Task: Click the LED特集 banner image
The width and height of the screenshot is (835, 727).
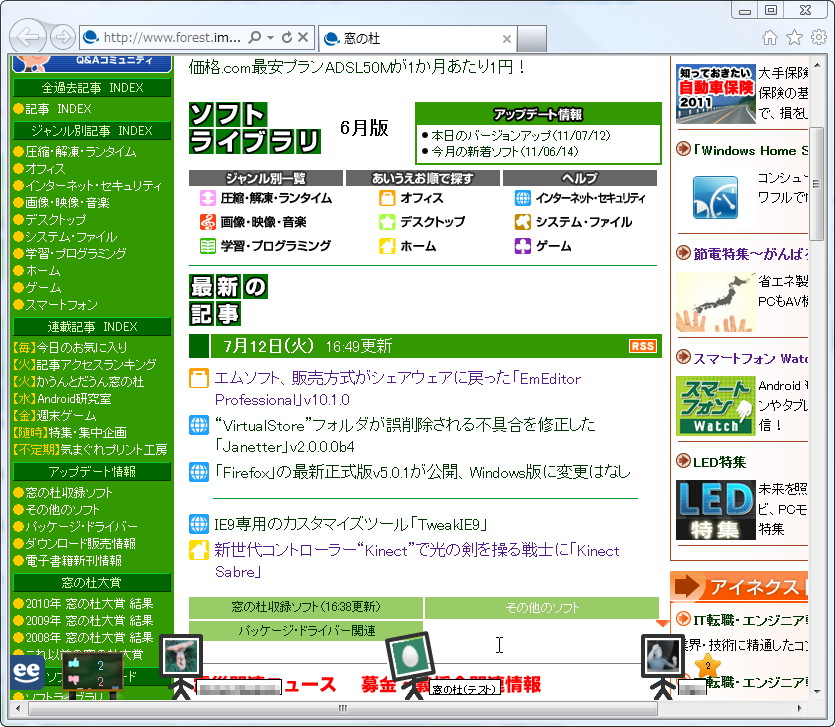Action: [716, 510]
